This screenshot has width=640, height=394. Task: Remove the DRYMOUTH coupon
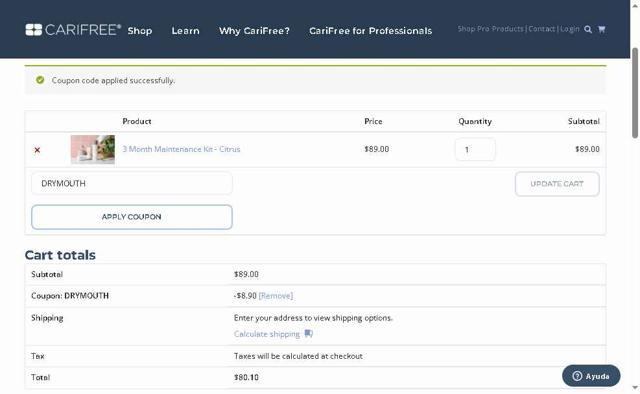pyautogui.click(x=276, y=296)
